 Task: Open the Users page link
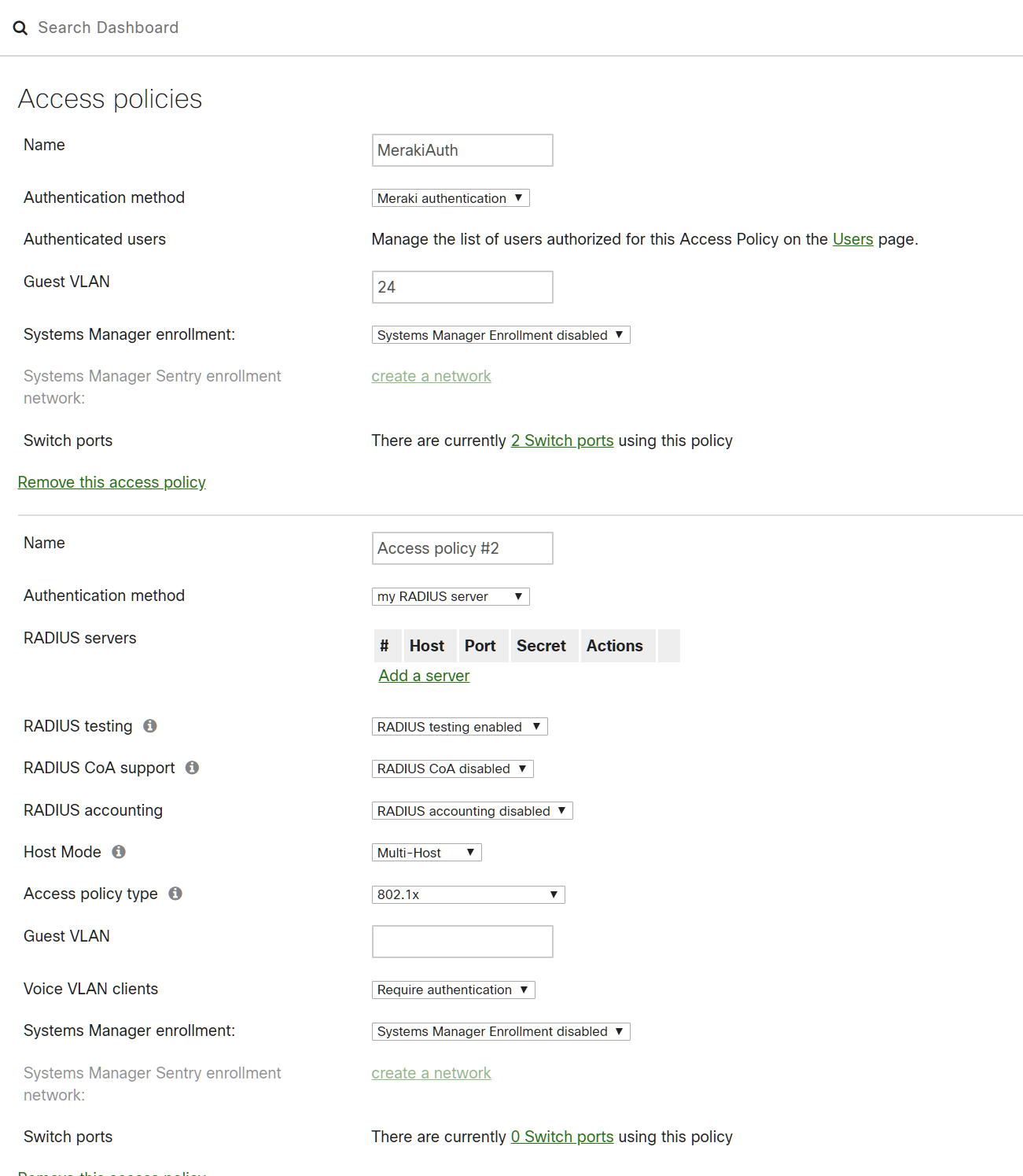pos(852,239)
